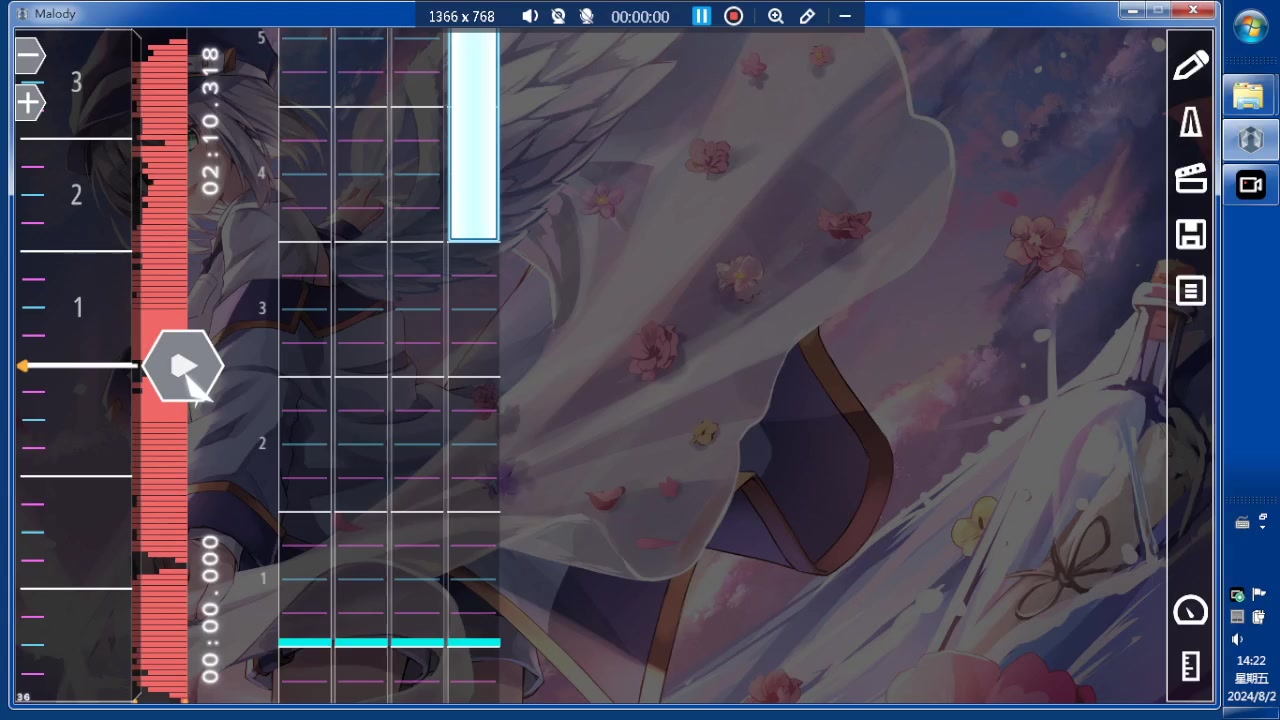Open the screen recorder taskbar icon
1280x720 pixels.
(x=1251, y=185)
